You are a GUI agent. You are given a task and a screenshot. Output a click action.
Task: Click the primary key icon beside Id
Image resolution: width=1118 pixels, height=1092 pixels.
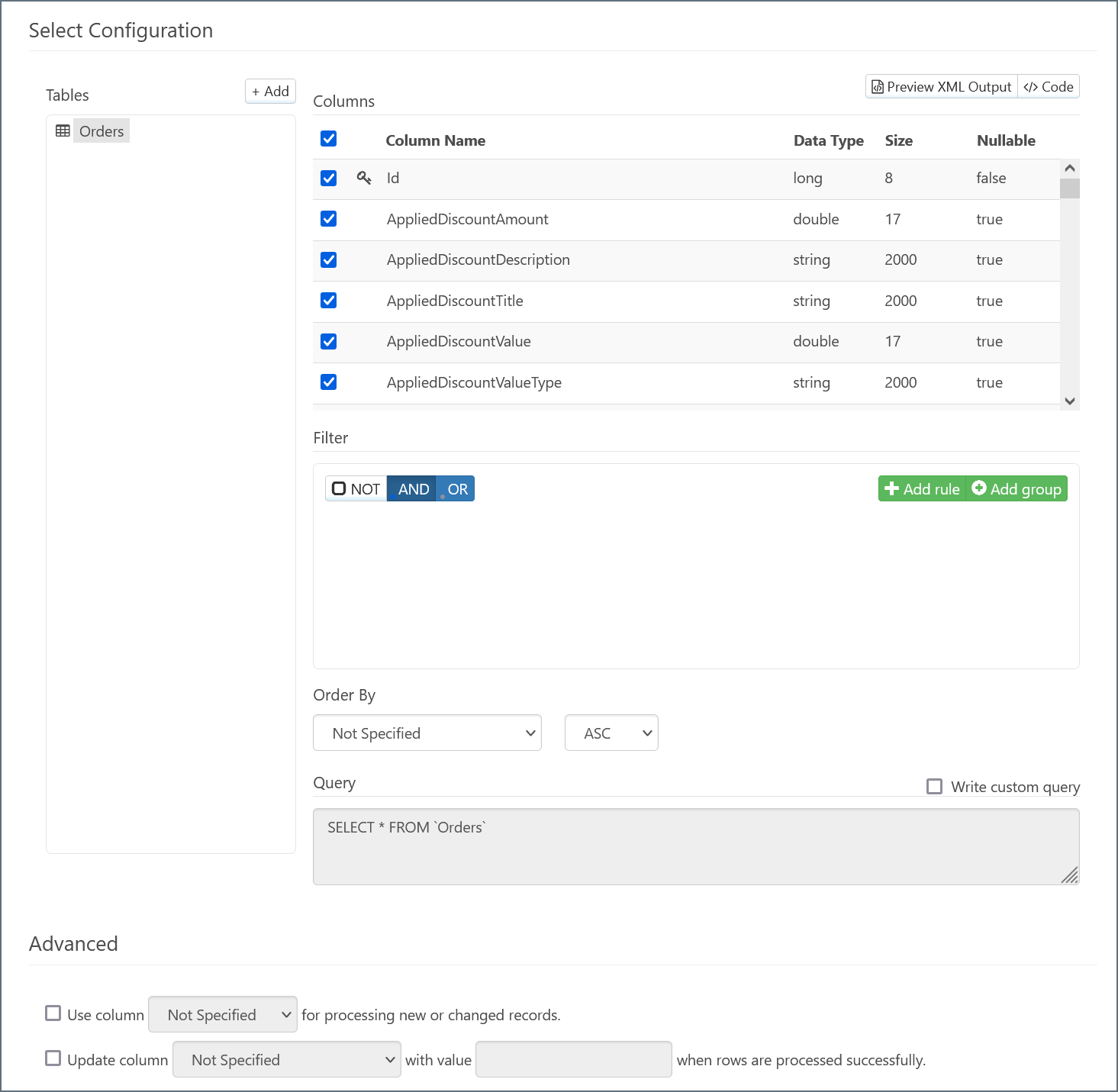pos(364,178)
